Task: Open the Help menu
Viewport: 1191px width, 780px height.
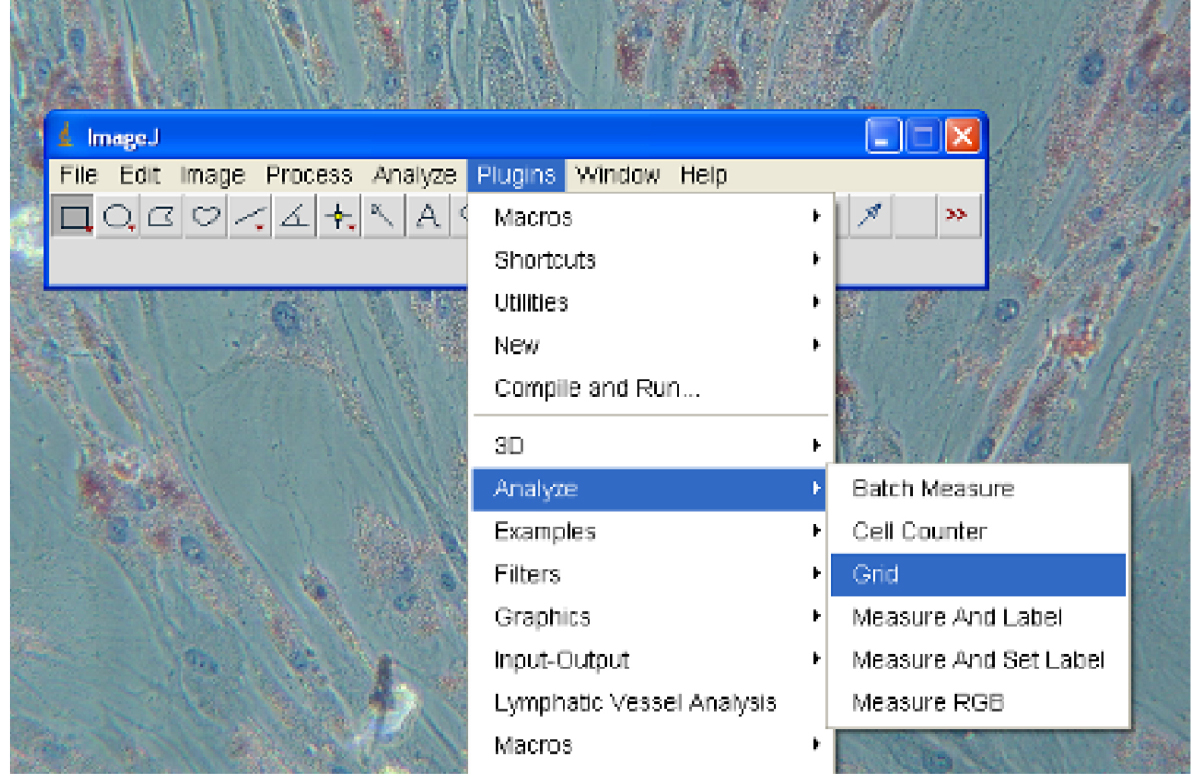Action: (x=703, y=175)
